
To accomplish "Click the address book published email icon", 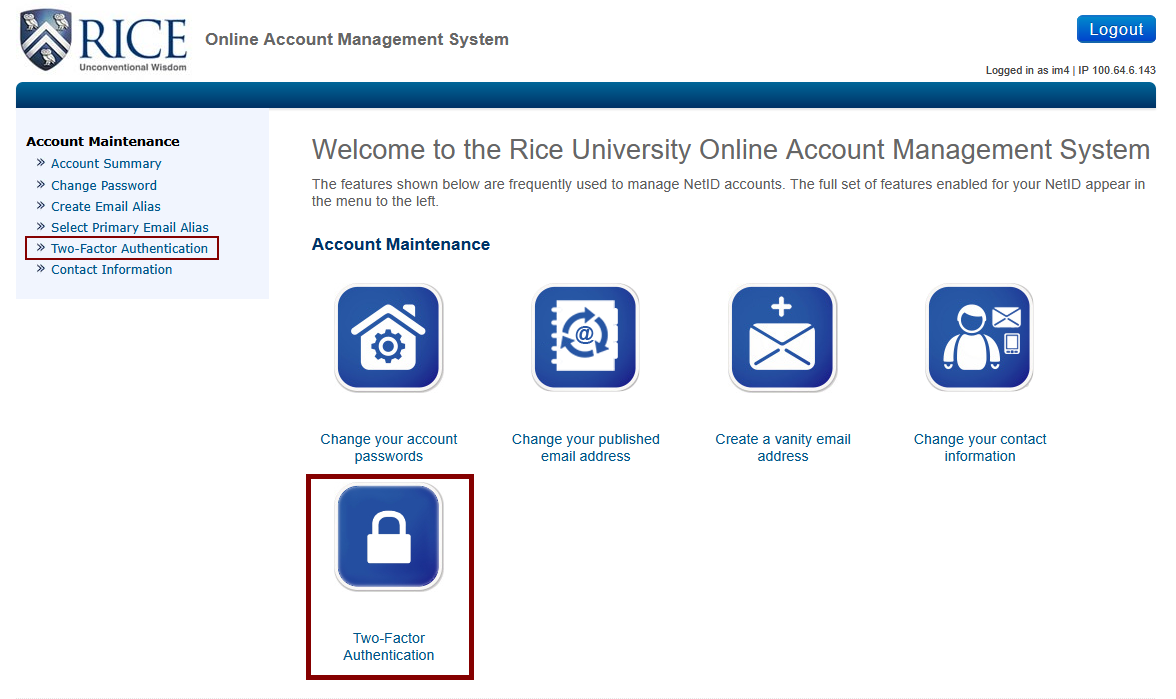I will [x=585, y=337].
